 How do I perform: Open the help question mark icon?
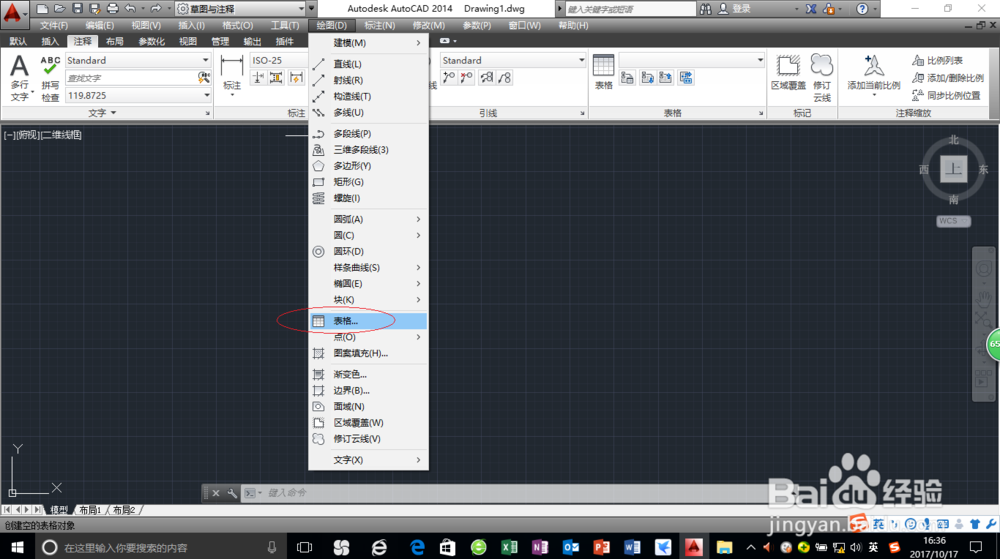click(862, 9)
